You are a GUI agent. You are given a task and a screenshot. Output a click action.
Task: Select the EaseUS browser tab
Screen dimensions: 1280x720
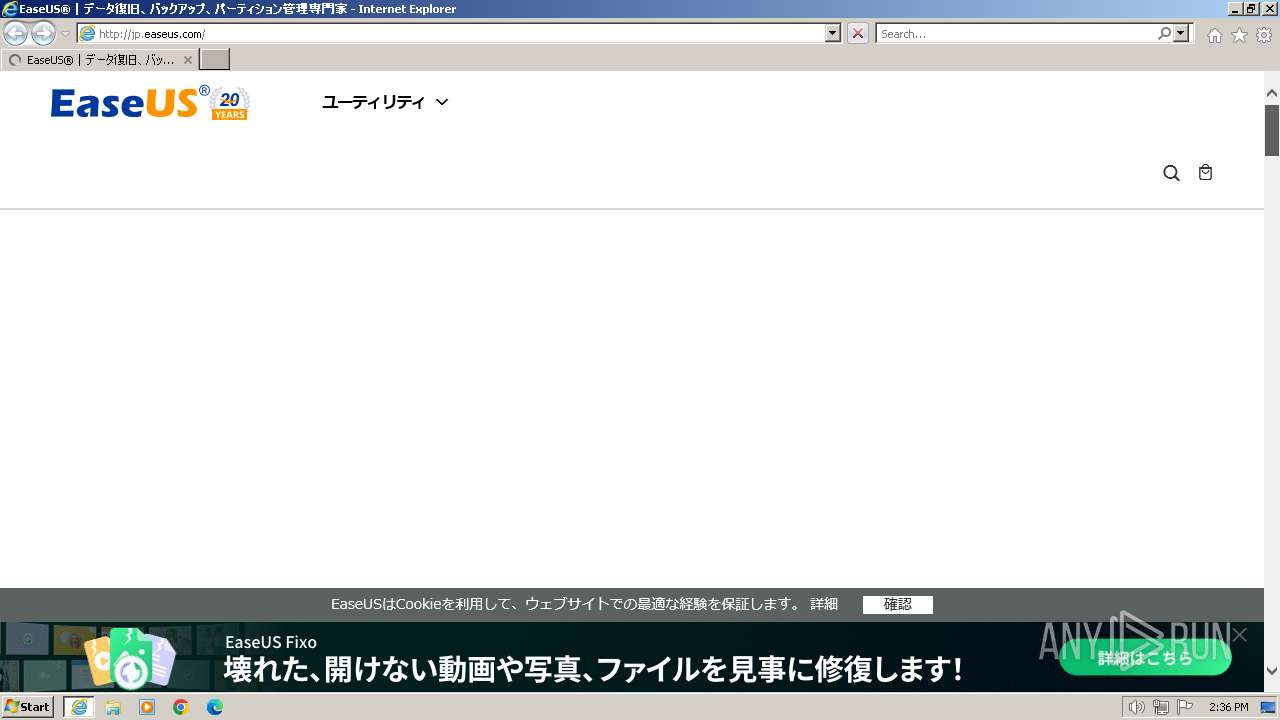(100, 60)
